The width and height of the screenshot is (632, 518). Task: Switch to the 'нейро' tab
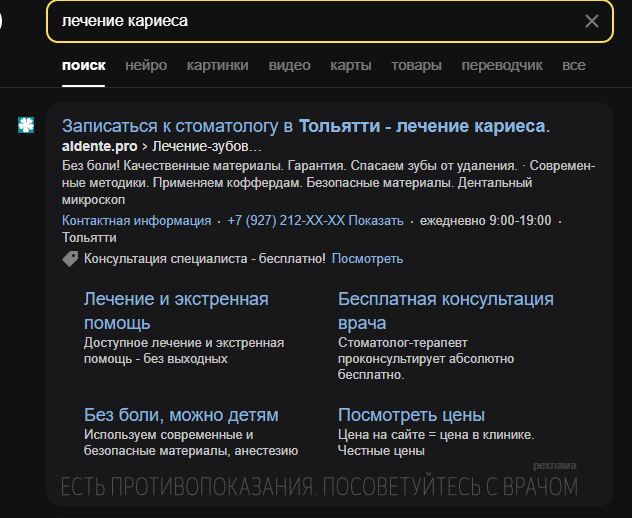pyautogui.click(x=146, y=65)
